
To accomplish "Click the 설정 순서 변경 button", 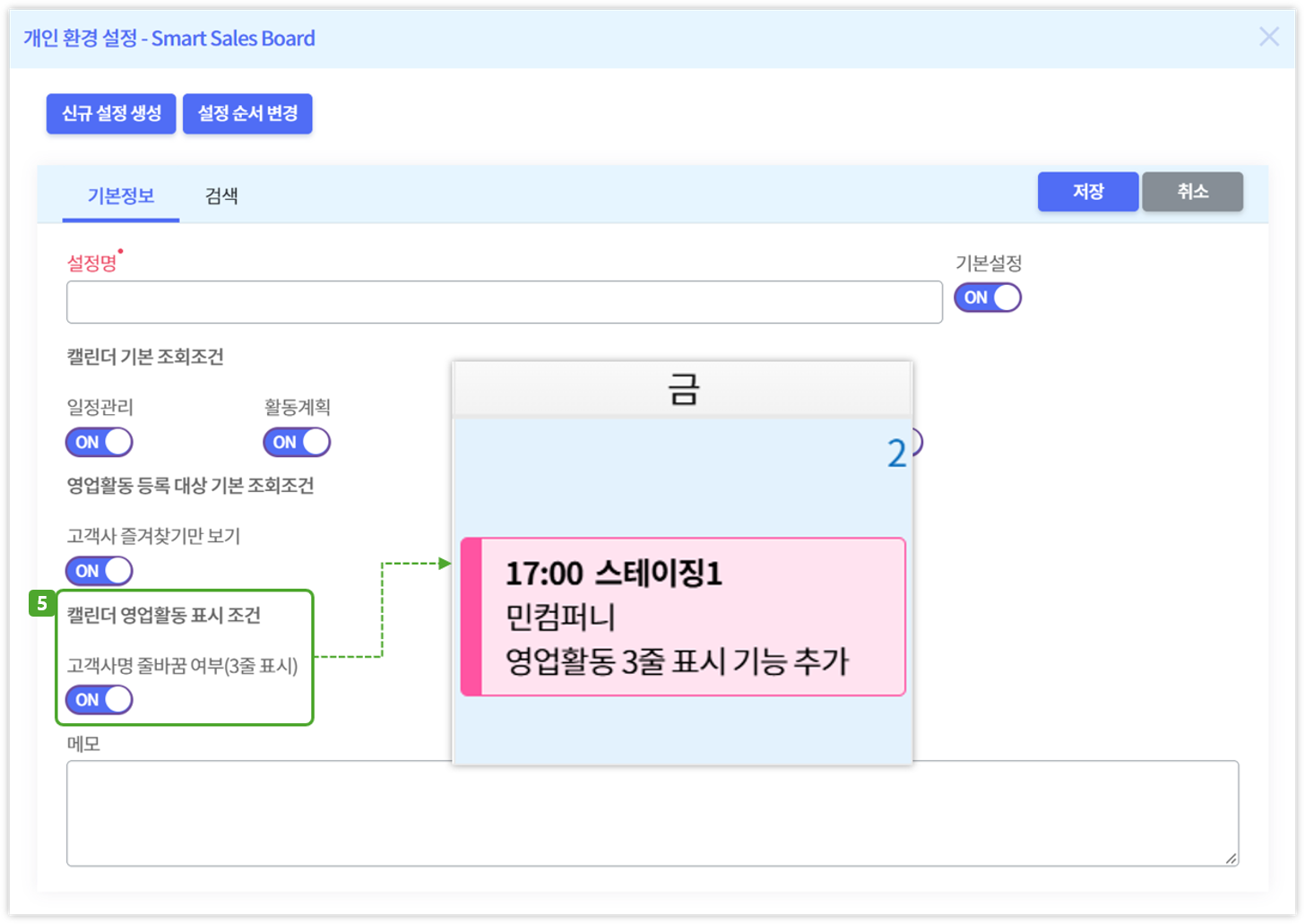I will [x=247, y=114].
